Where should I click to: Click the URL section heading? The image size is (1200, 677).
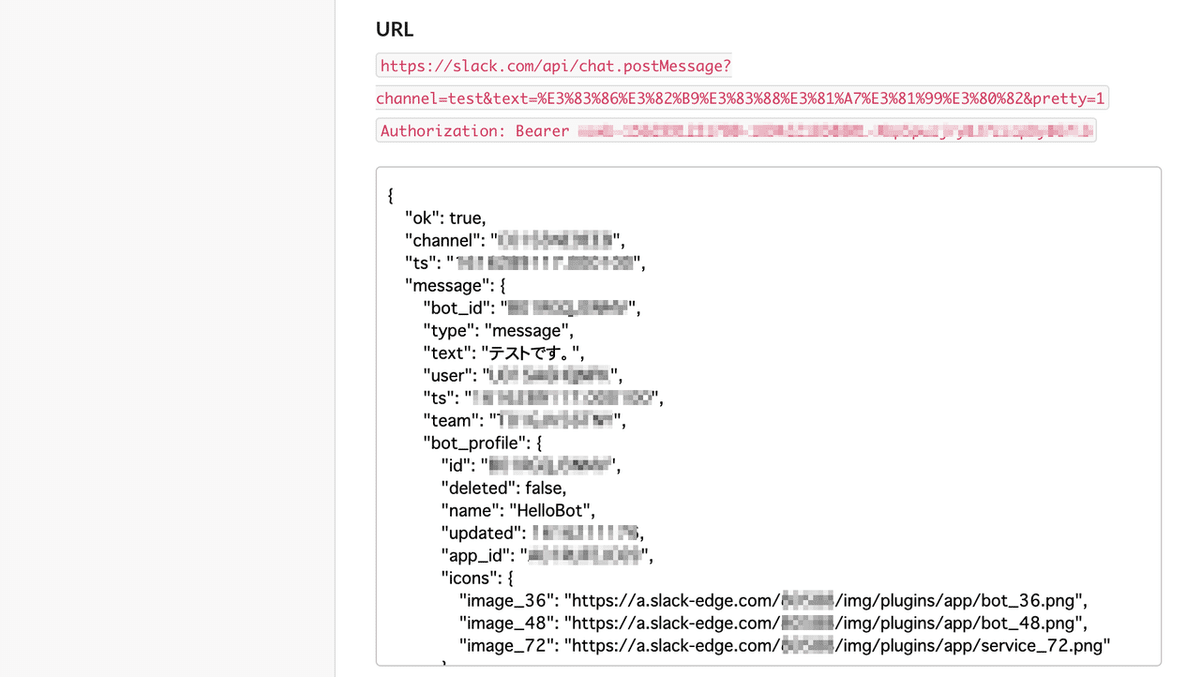[x=394, y=29]
